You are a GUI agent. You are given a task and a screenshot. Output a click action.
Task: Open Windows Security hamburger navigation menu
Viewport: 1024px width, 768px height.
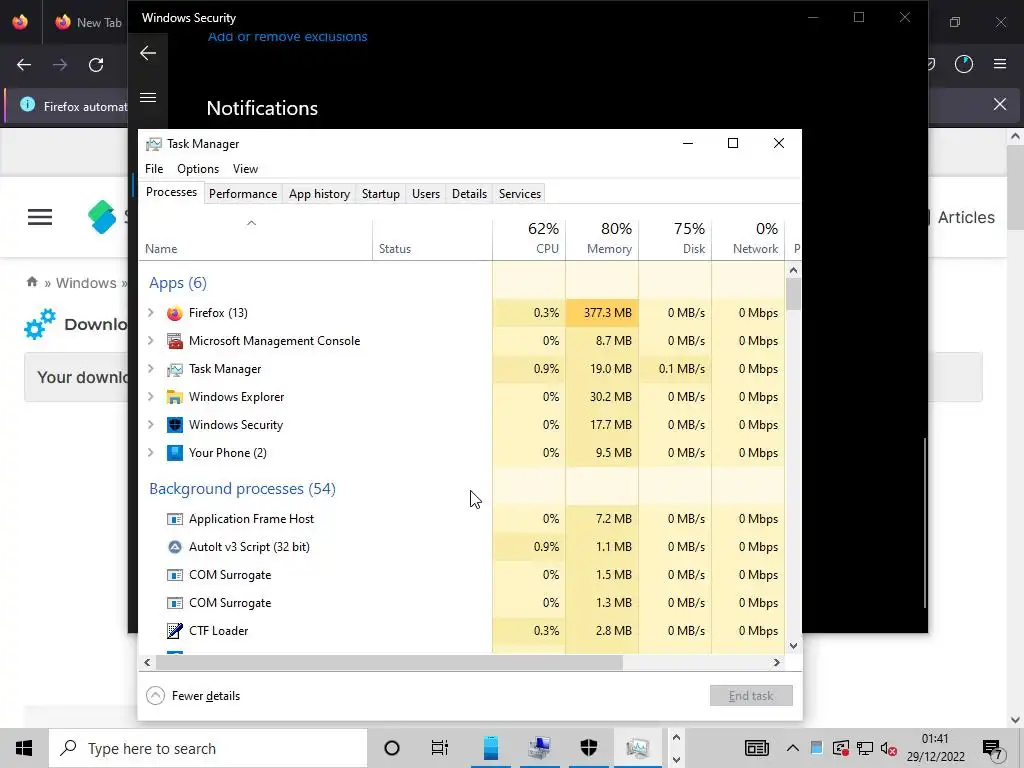point(148,97)
